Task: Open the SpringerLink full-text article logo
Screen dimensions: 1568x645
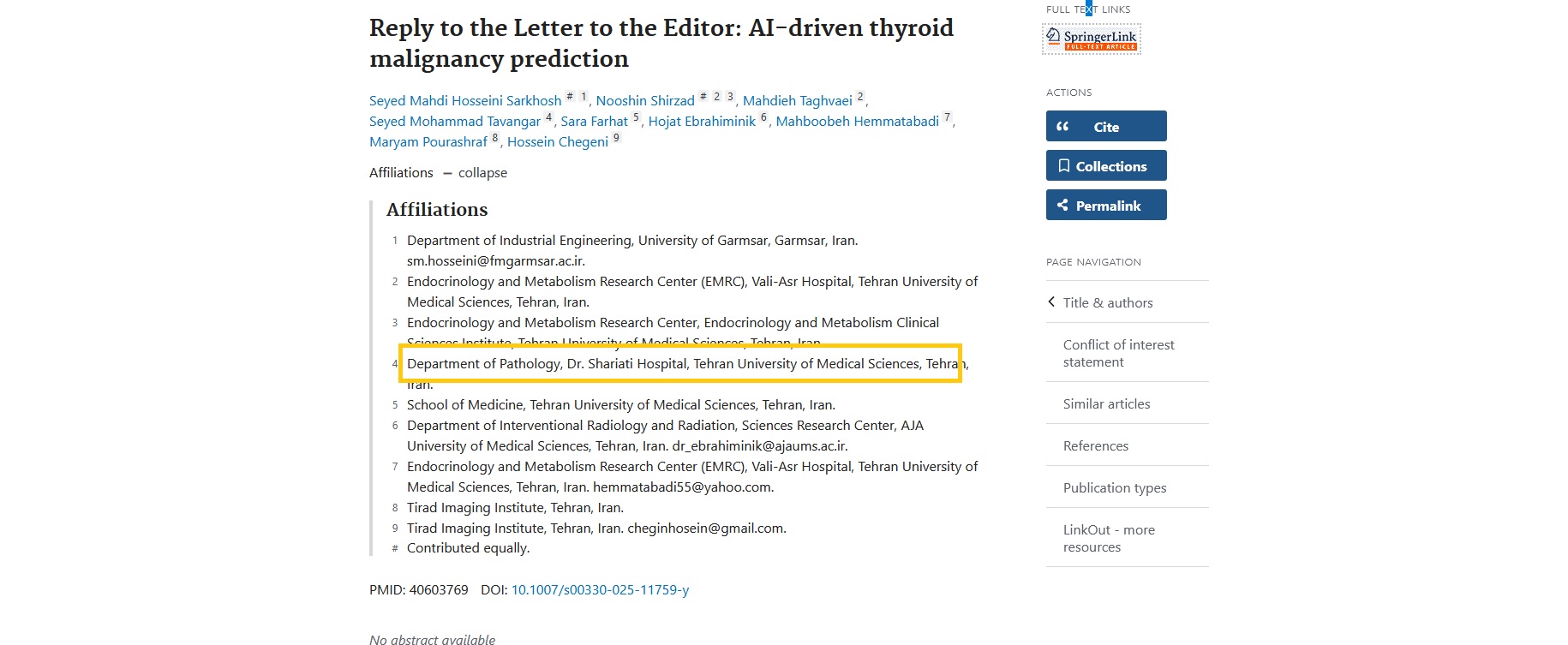Action: 1092,39
